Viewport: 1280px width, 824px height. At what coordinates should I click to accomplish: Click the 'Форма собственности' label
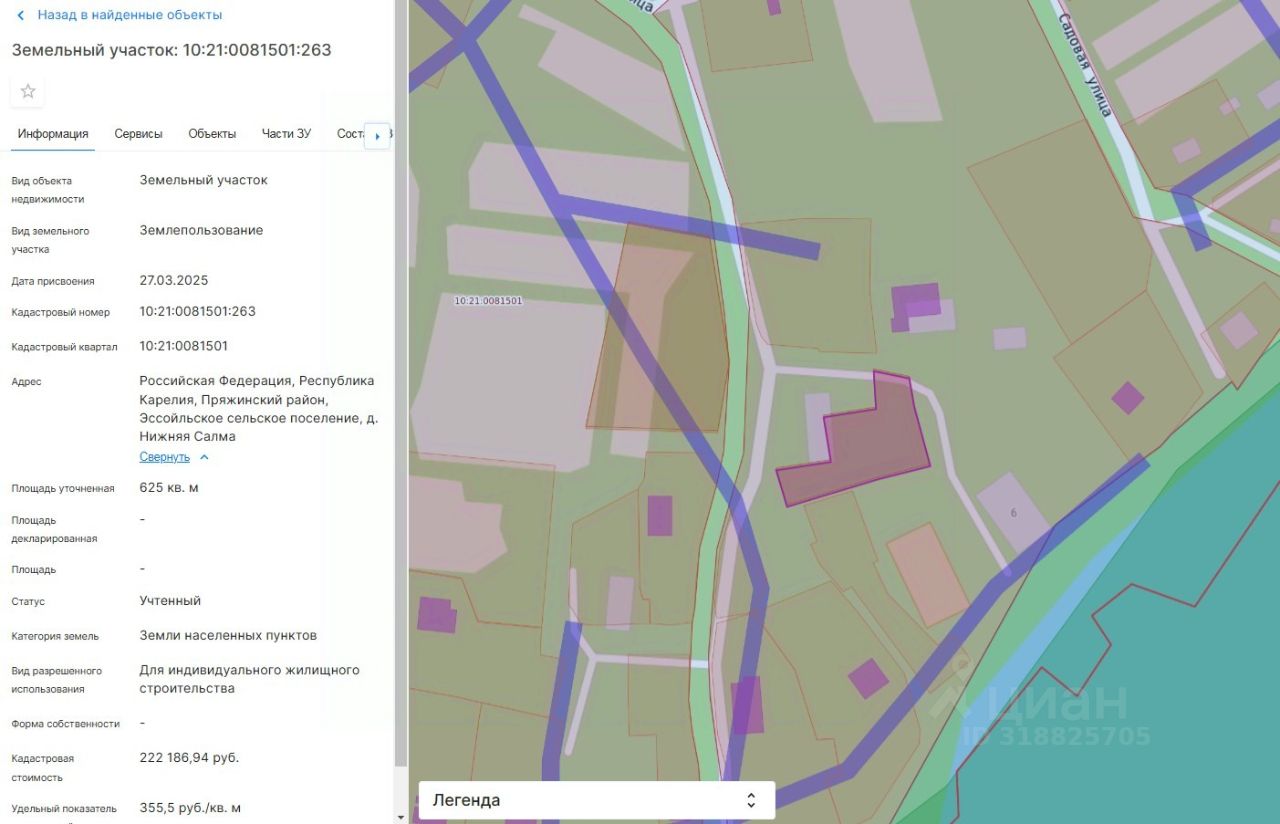pos(65,724)
